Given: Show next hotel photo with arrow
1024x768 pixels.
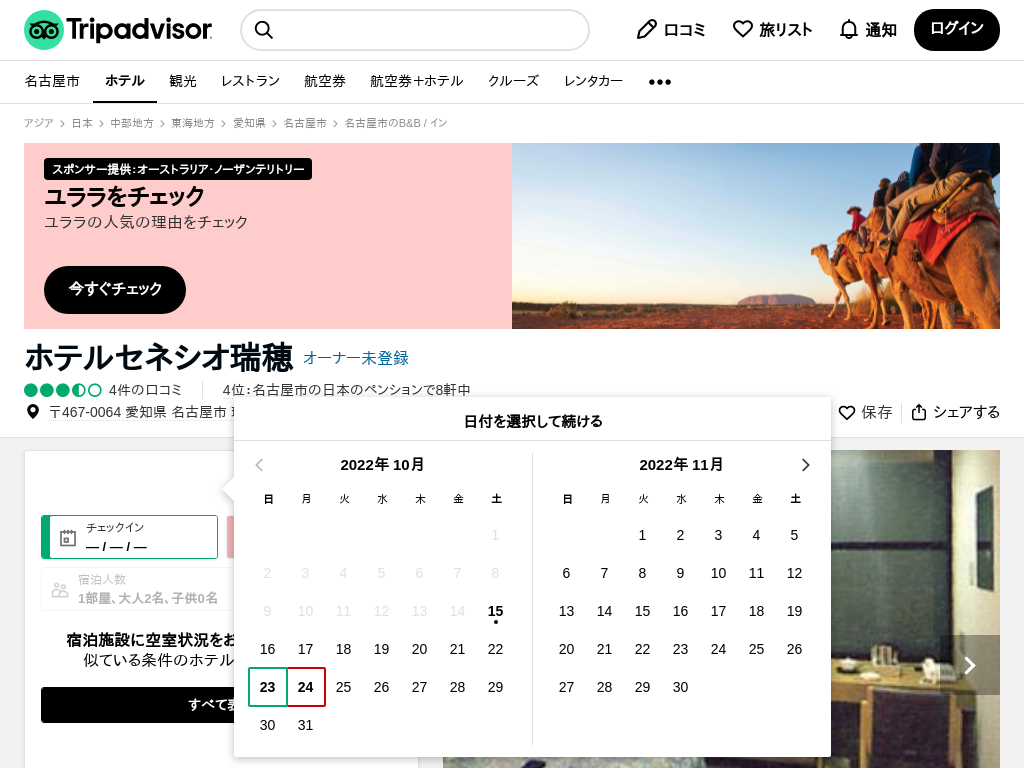Looking at the screenshot, I should point(969,665).
